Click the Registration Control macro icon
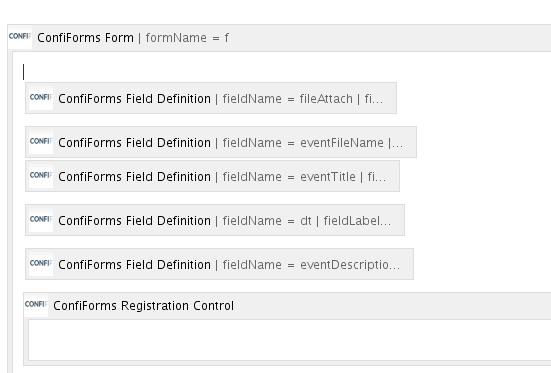 click(36, 304)
